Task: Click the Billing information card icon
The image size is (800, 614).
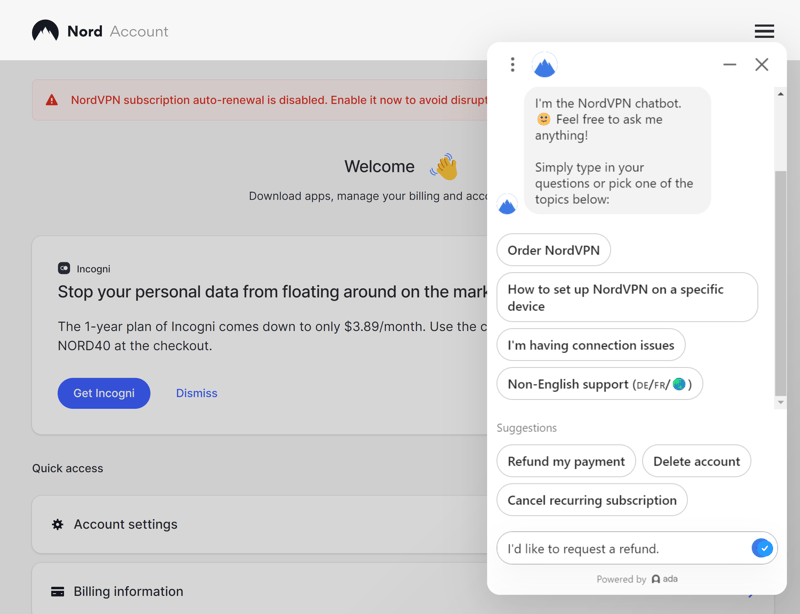Action: 58,592
